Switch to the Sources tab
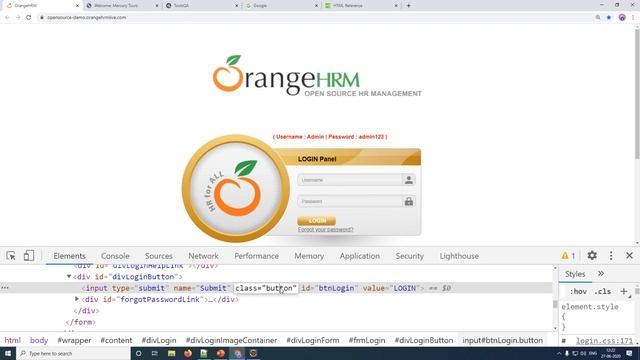The height and width of the screenshot is (360, 640). point(159,256)
